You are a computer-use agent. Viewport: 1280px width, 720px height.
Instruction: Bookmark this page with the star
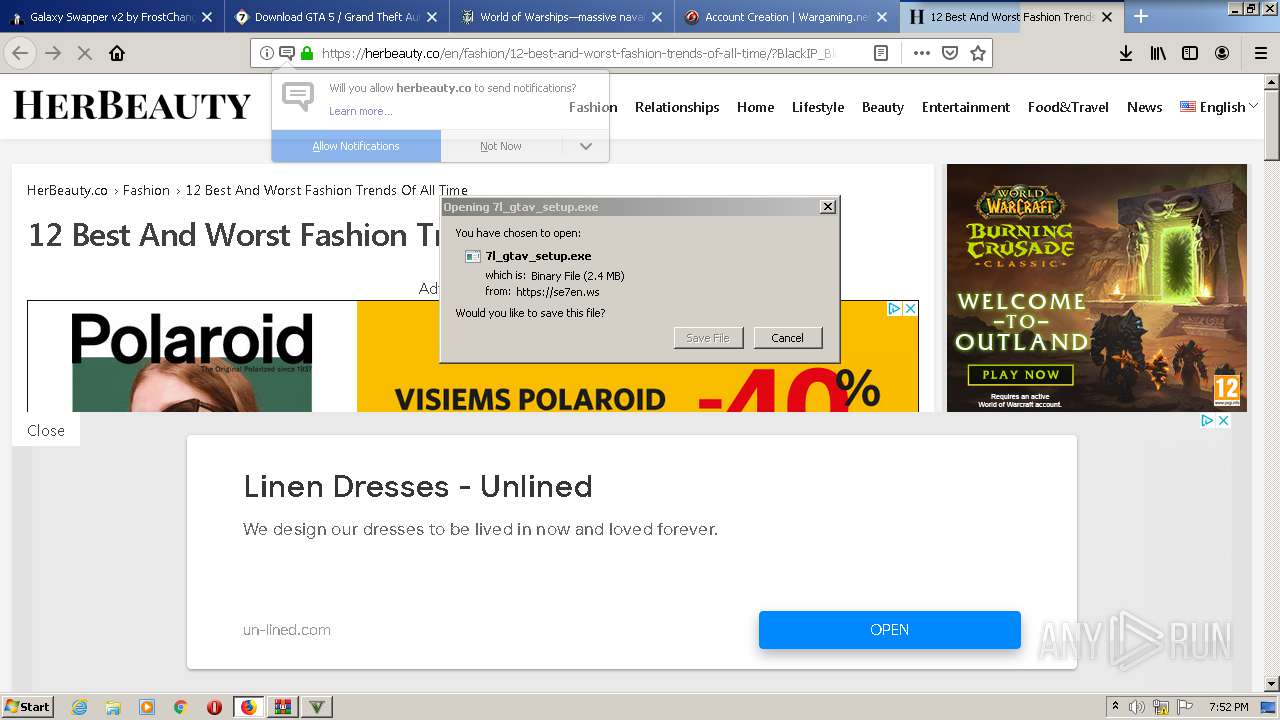[978, 53]
